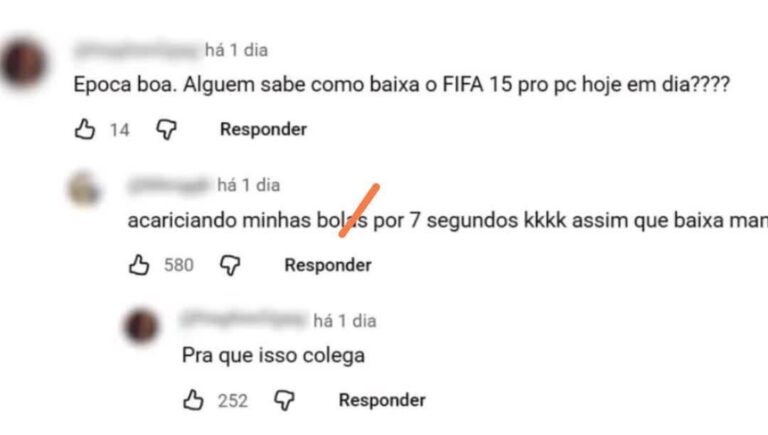Click Responder under the 580-likes comment
The image size is (768, 435).
coord(328,265)
